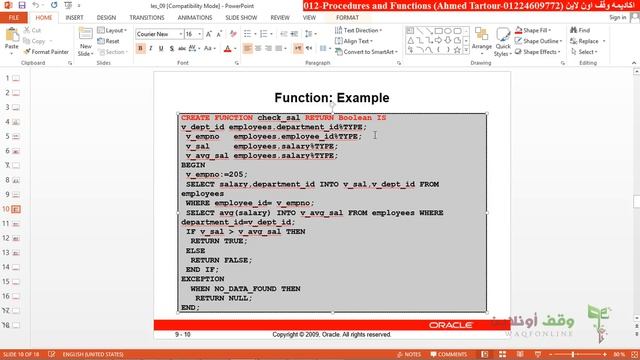Open Shape Outline dropdown

538,41
